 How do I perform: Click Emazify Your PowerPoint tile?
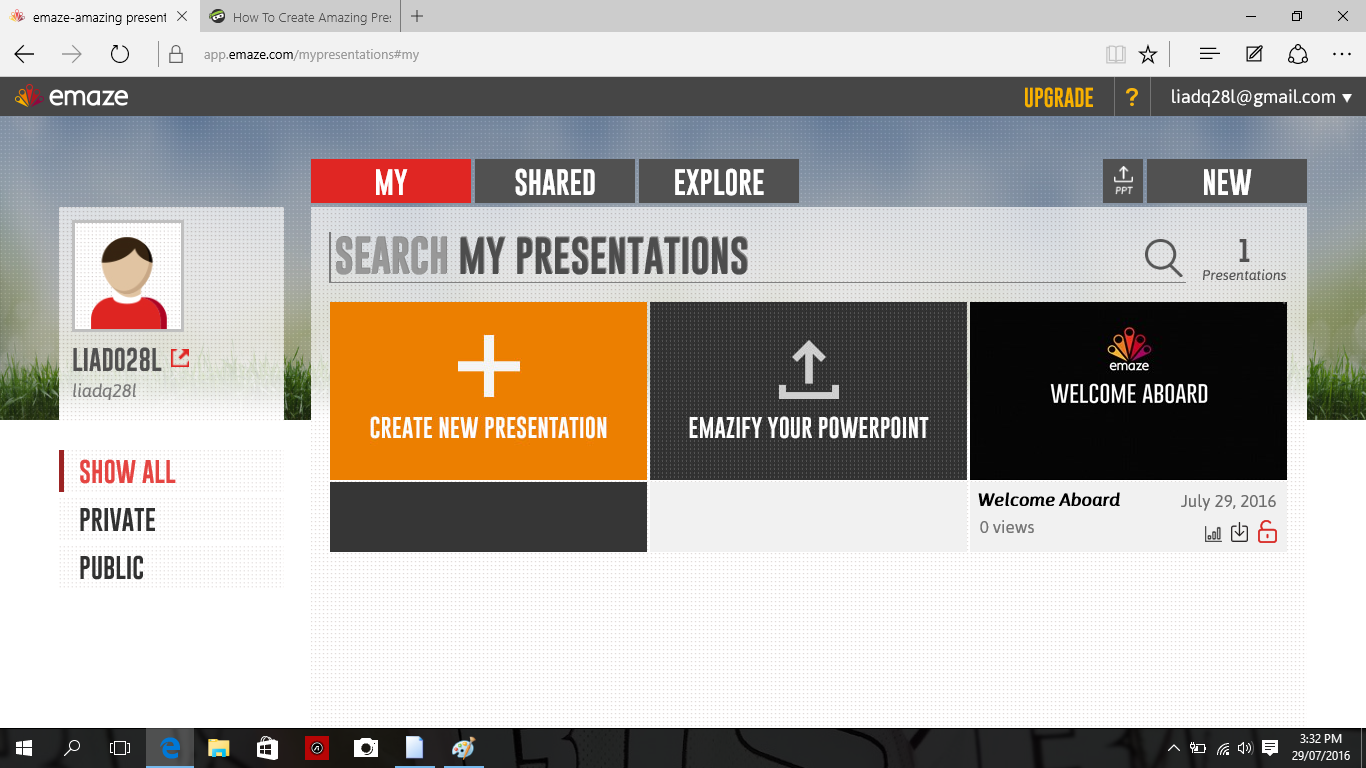808,391
